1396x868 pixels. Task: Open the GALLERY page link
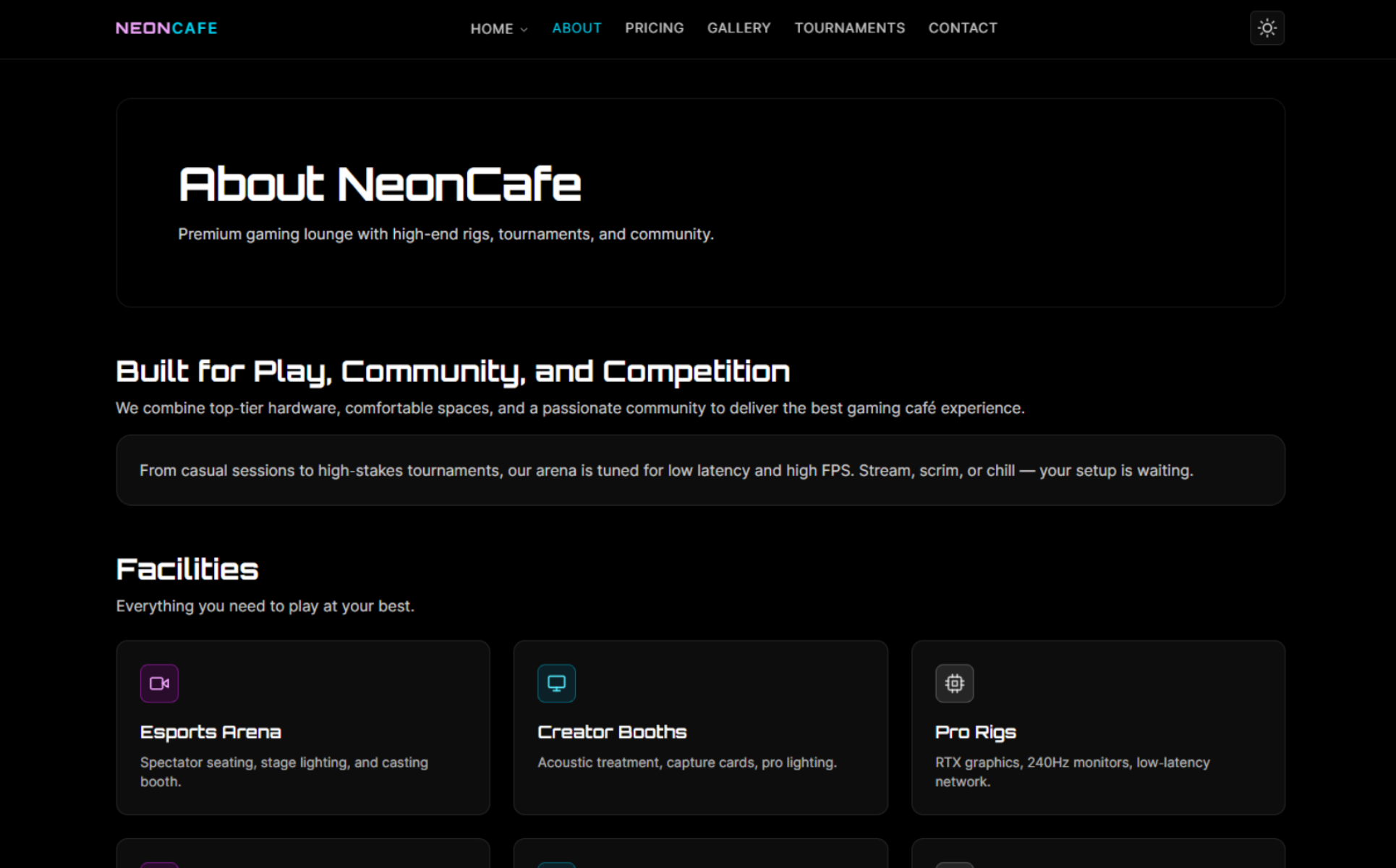[739, 28]
